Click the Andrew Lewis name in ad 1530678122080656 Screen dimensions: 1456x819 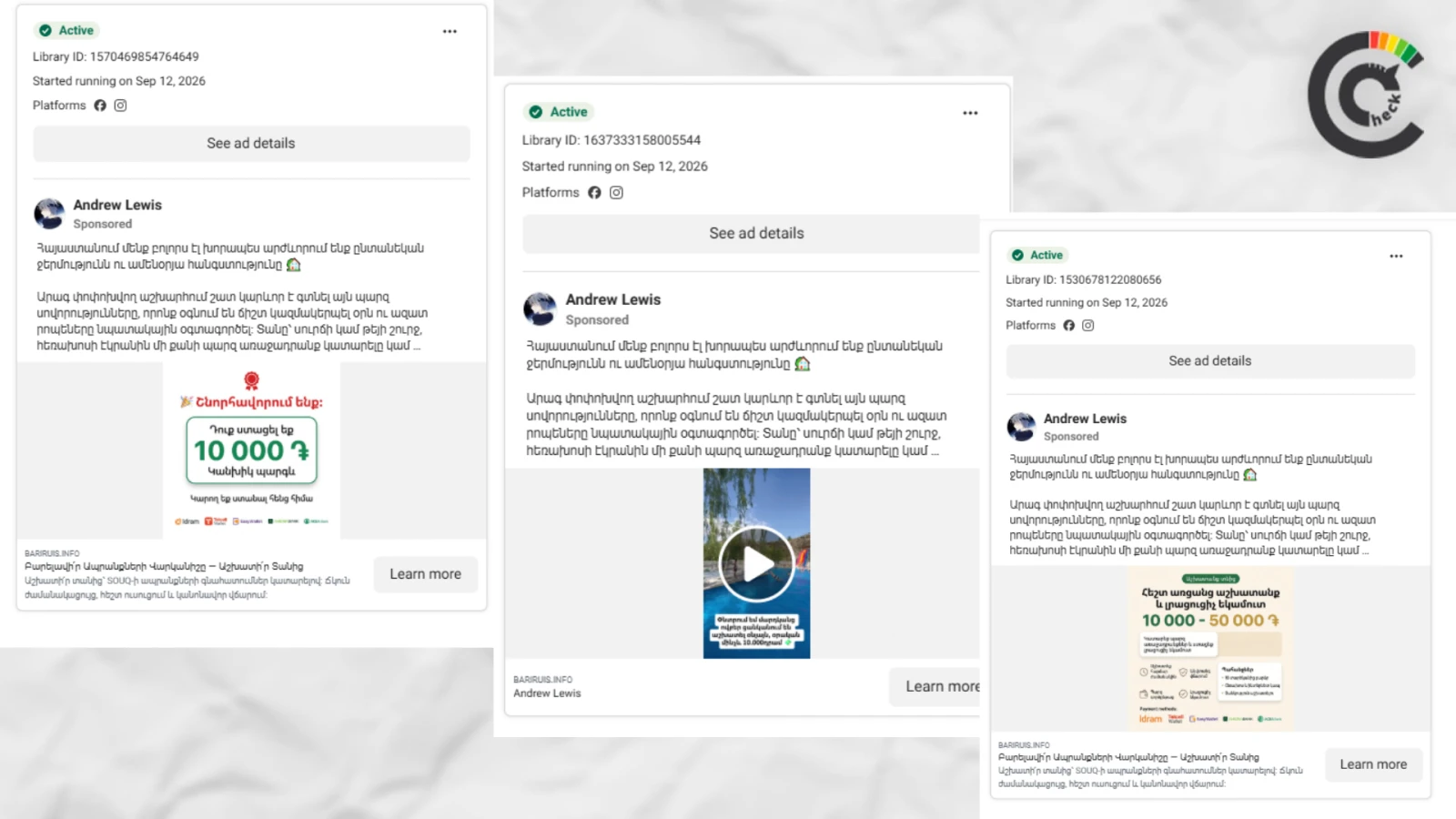1085,419
